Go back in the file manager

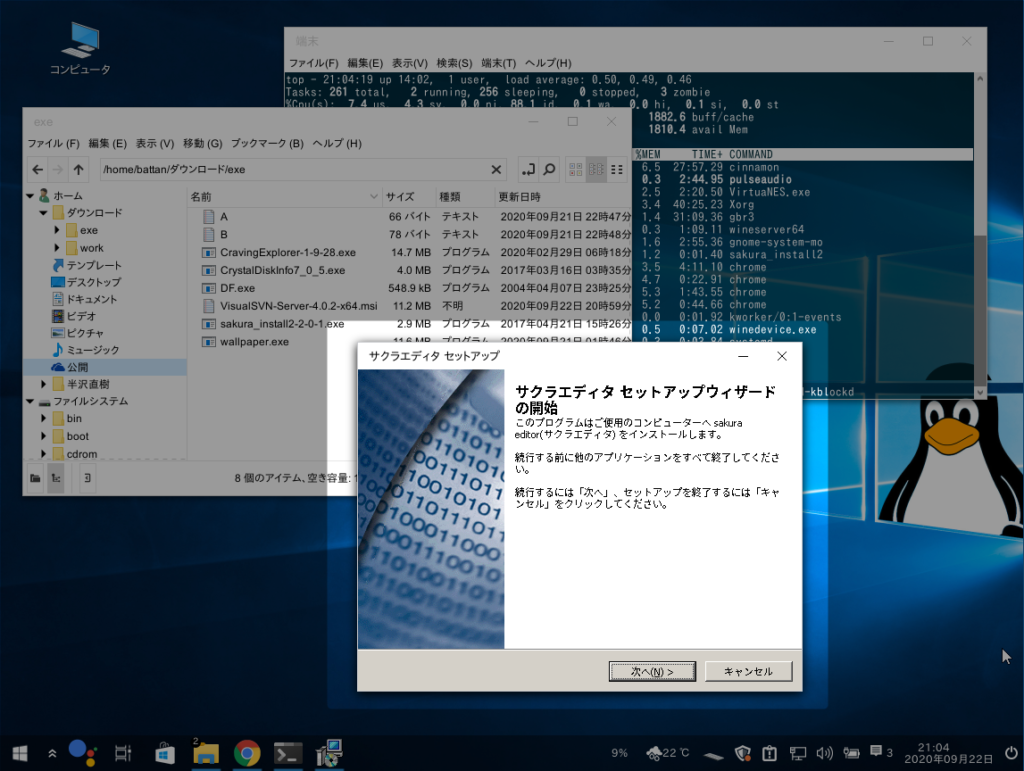click(38, 170)
